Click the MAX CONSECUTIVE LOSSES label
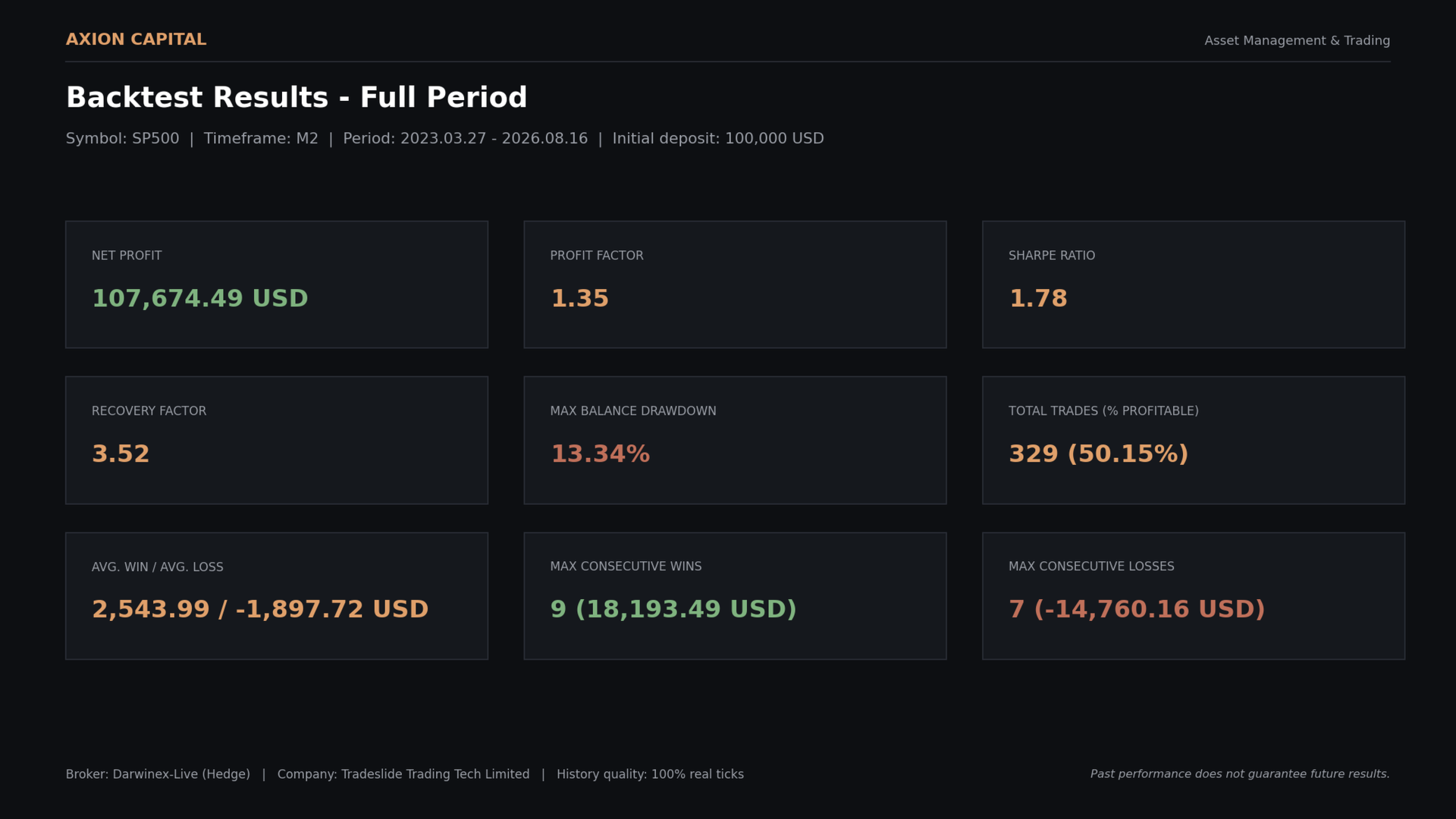This screenshot has height=819, width=1456. point(1091,566)
